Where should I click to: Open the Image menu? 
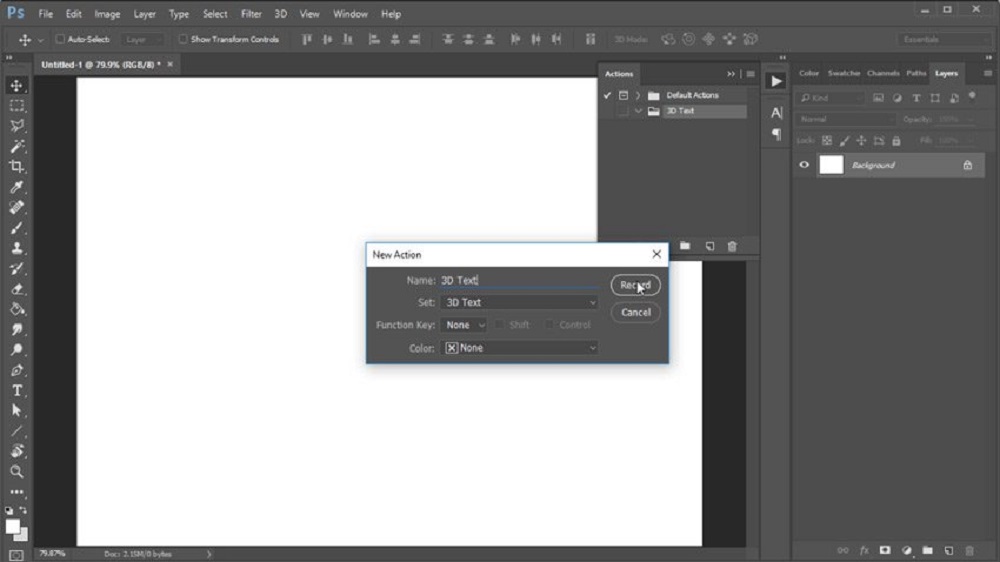point(107,13)
